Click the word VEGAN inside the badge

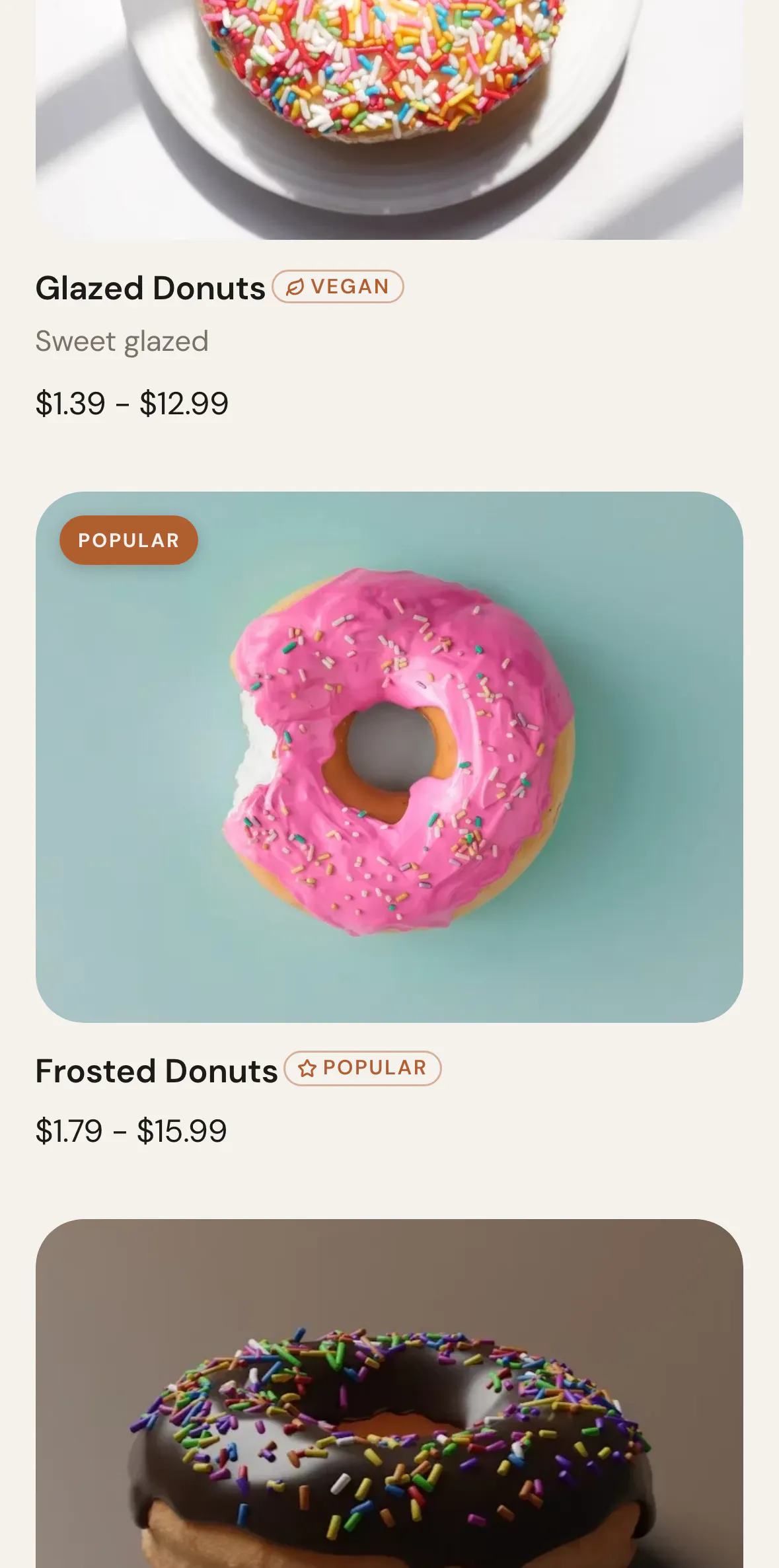click(x=350, y=287)
